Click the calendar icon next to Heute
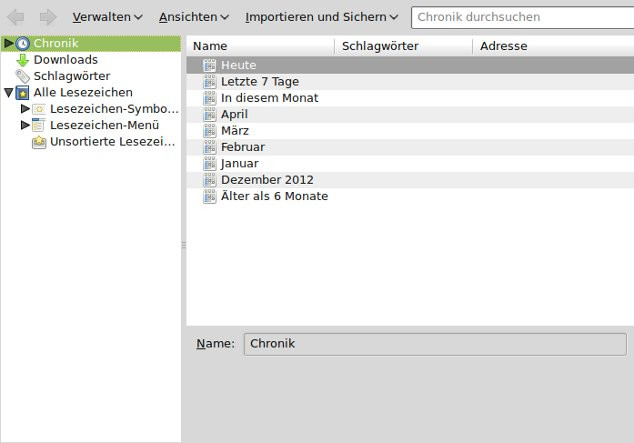Viewport: 634px width, 443px height. 210,65
